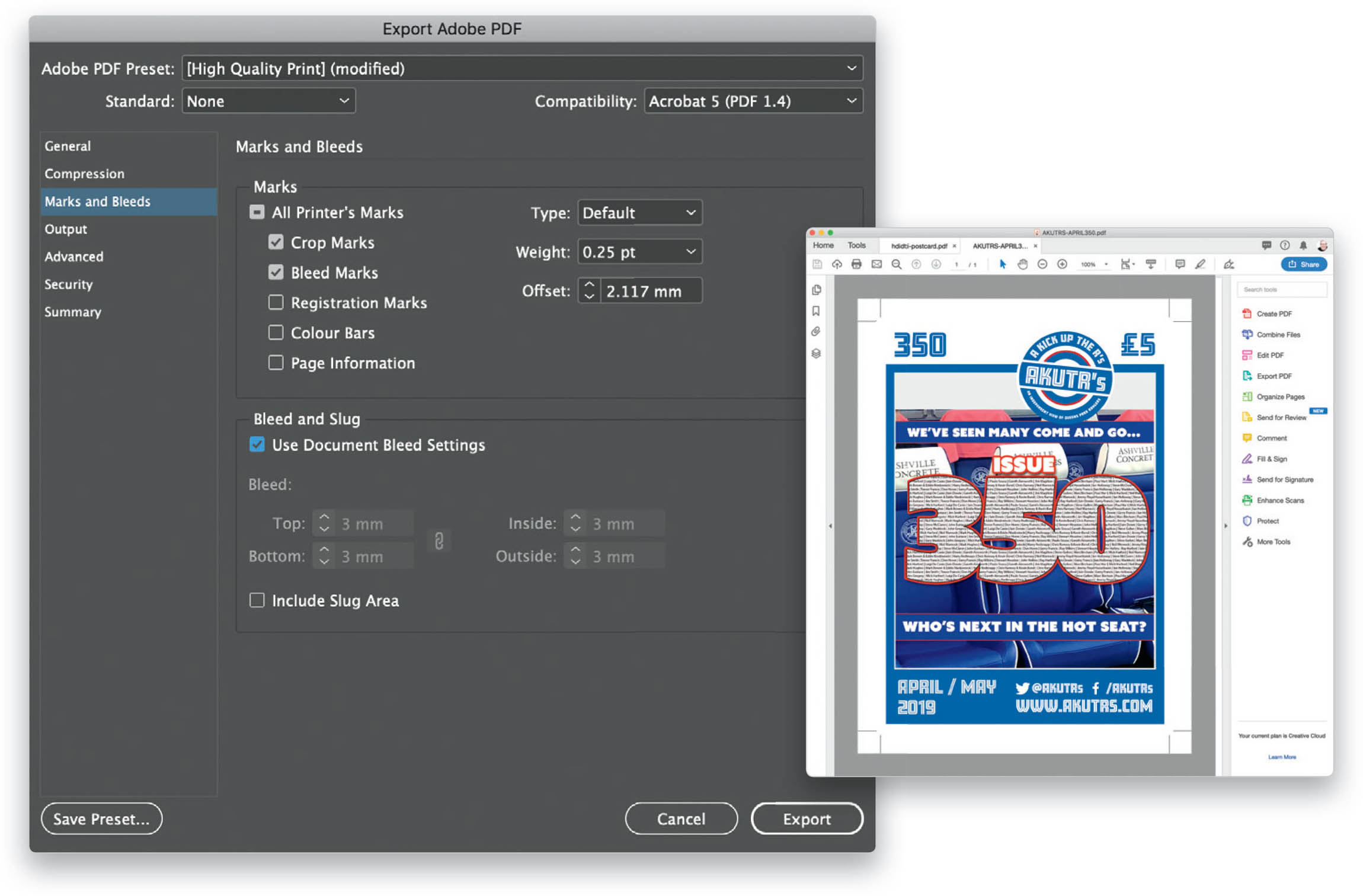Open the Compatibility dropdown
1363x896 pixels.
point(753,101)
